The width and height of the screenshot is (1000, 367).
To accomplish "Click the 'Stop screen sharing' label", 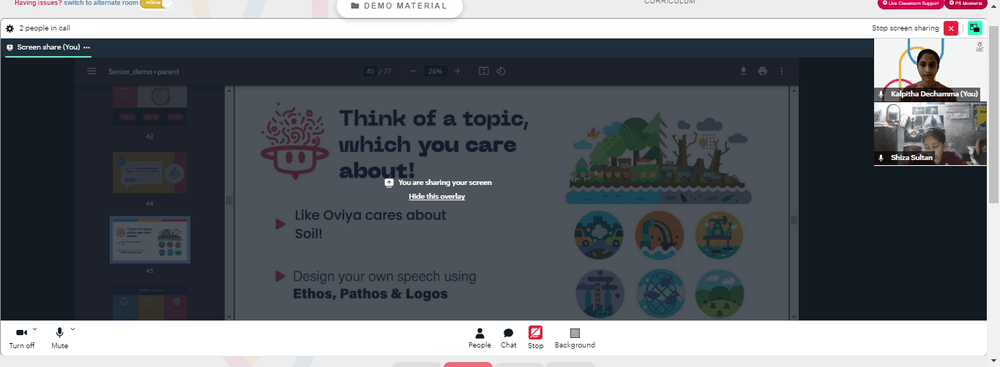I will (905, 28).
